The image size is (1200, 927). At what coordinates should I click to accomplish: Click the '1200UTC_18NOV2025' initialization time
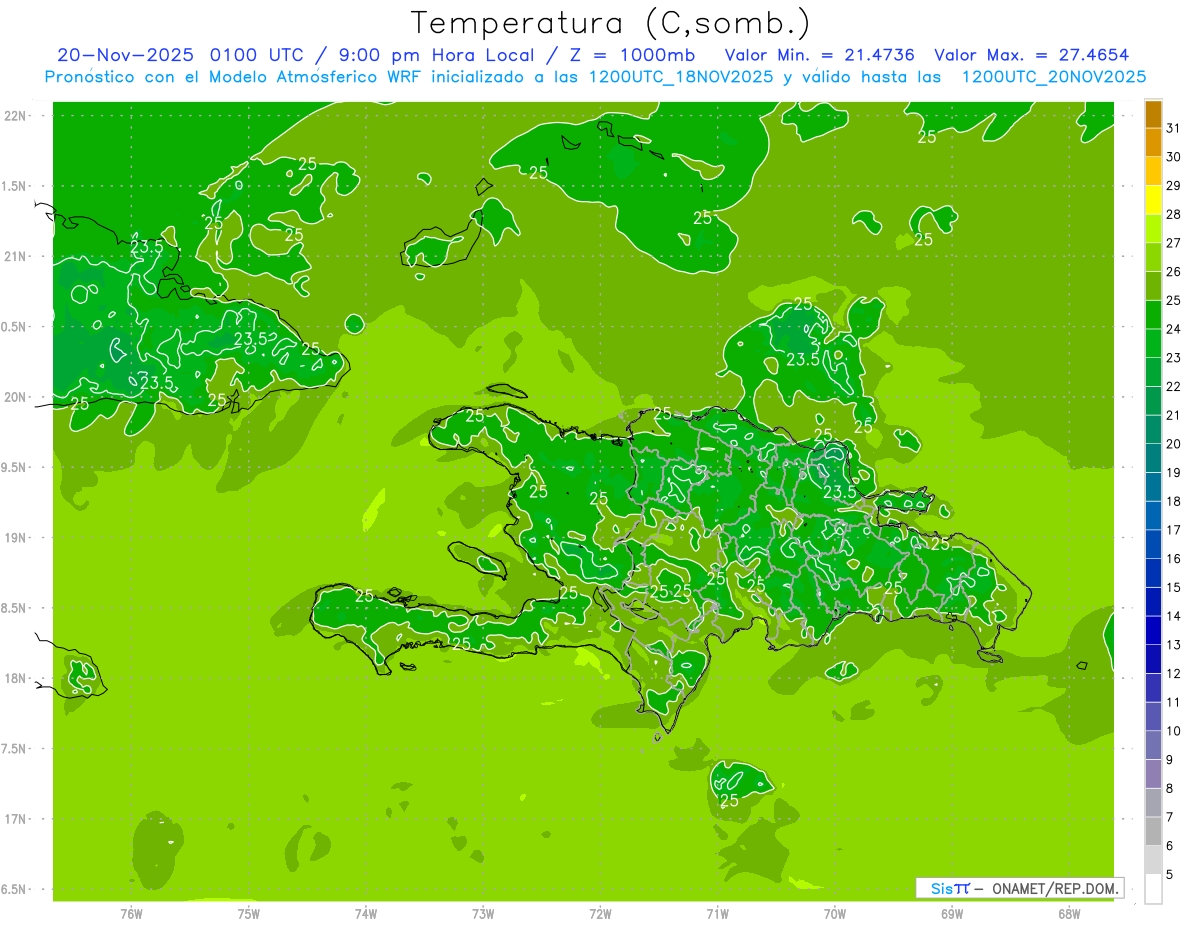(x=682, y=77)
